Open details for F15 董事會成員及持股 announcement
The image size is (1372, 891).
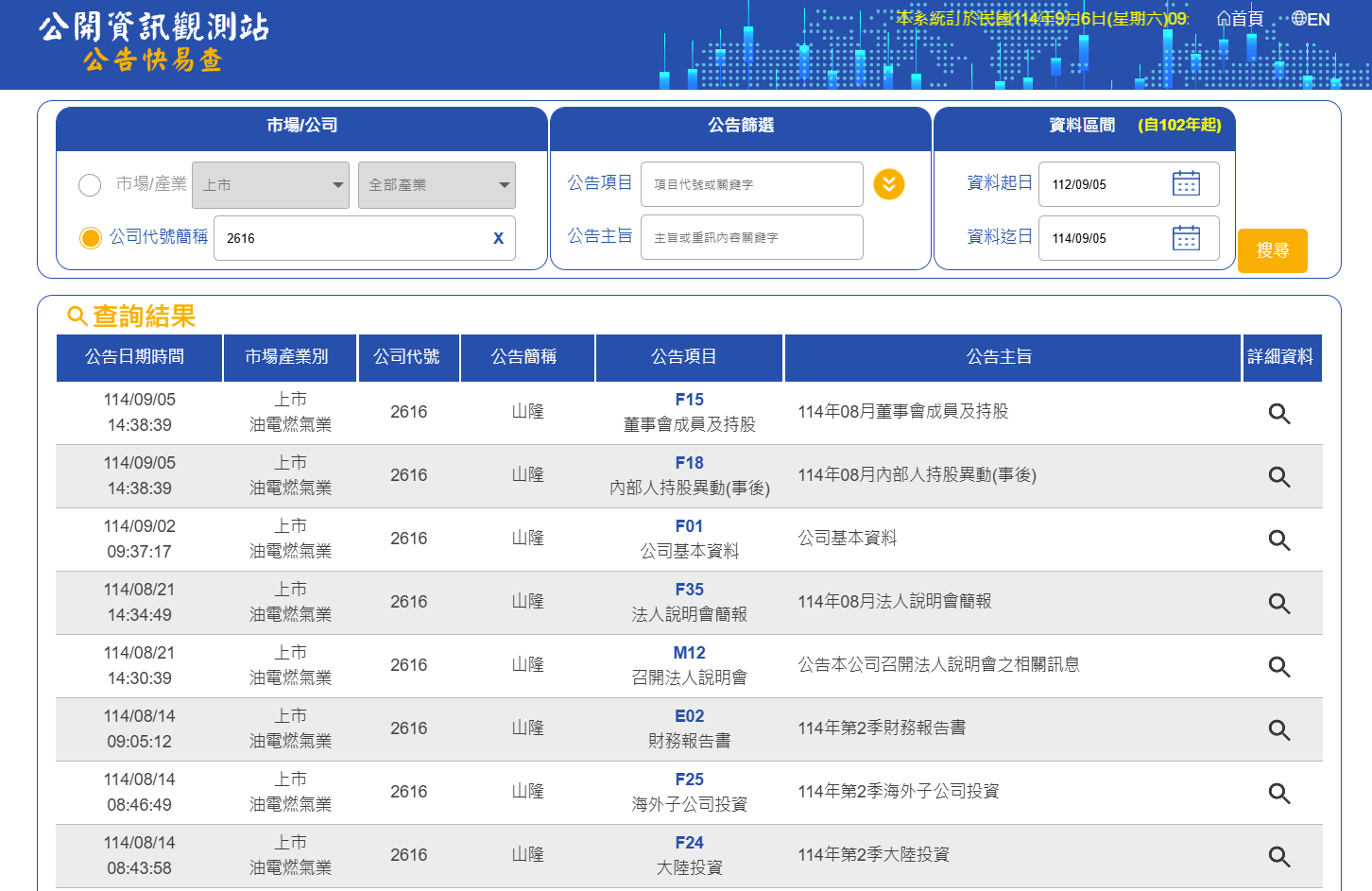[x=1278, y=413]
